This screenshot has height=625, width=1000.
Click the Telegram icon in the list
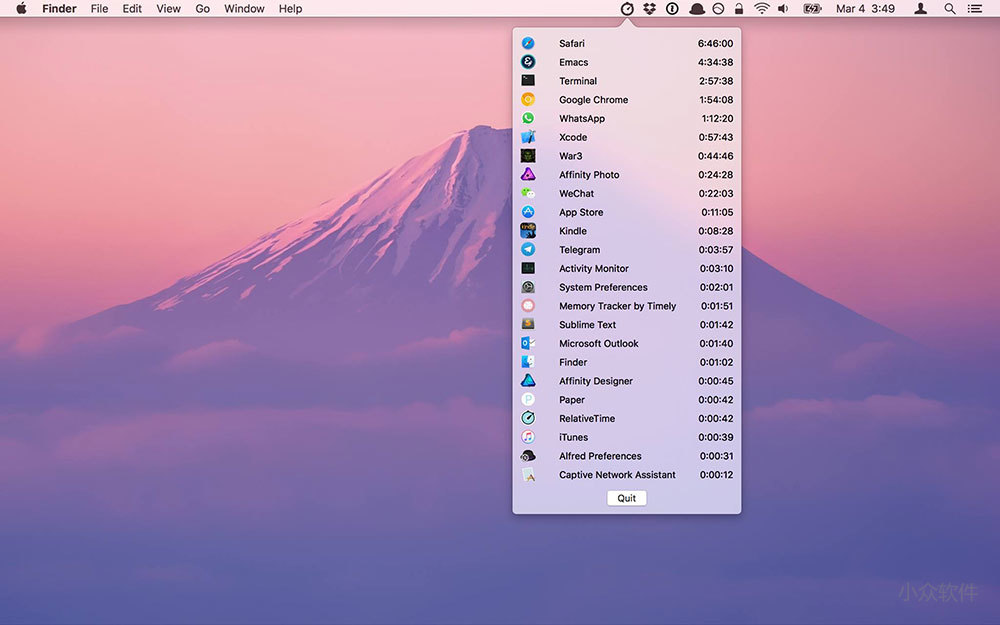click(528, 250)
